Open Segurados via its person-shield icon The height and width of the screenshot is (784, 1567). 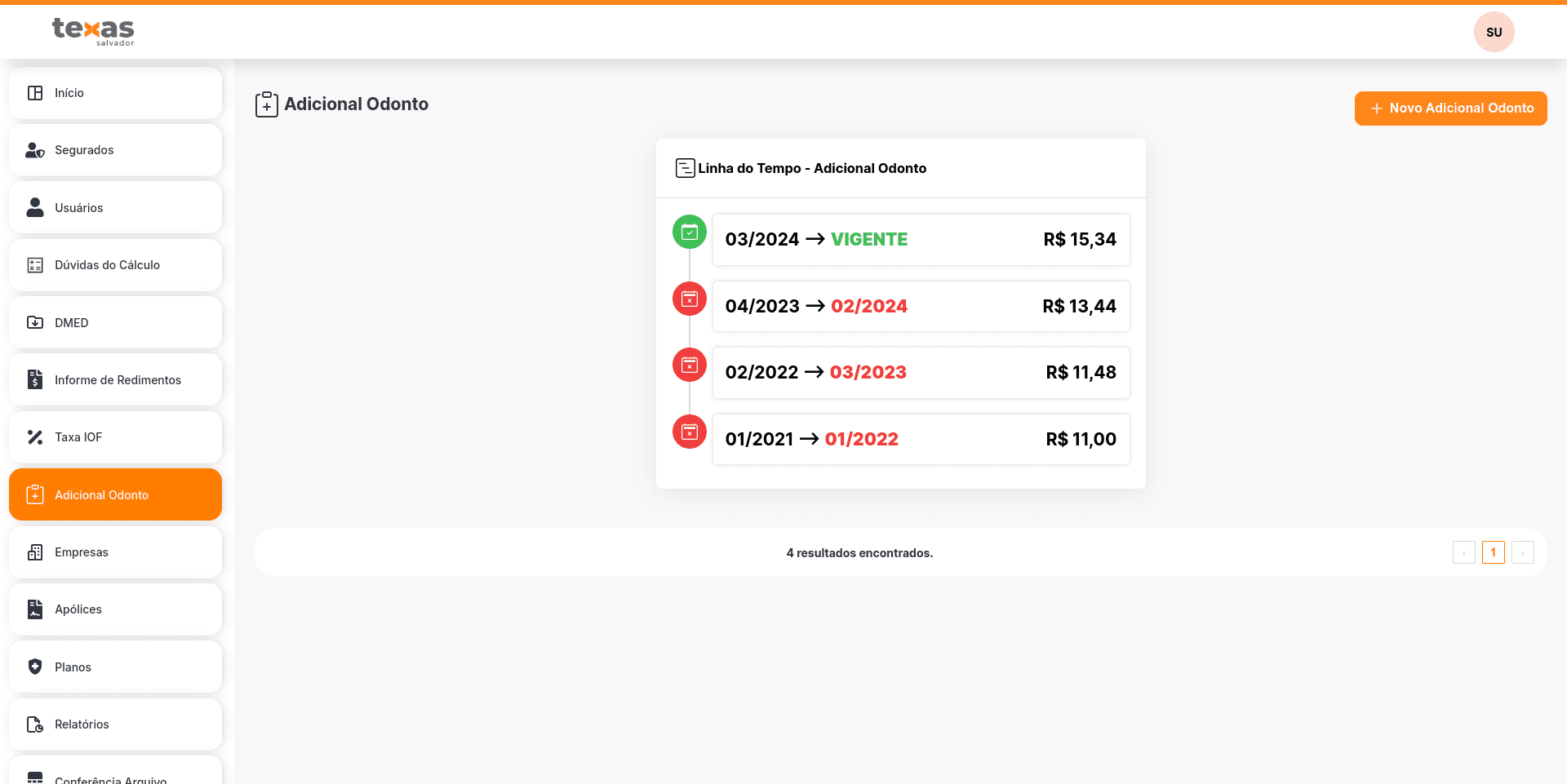point(35,150)
